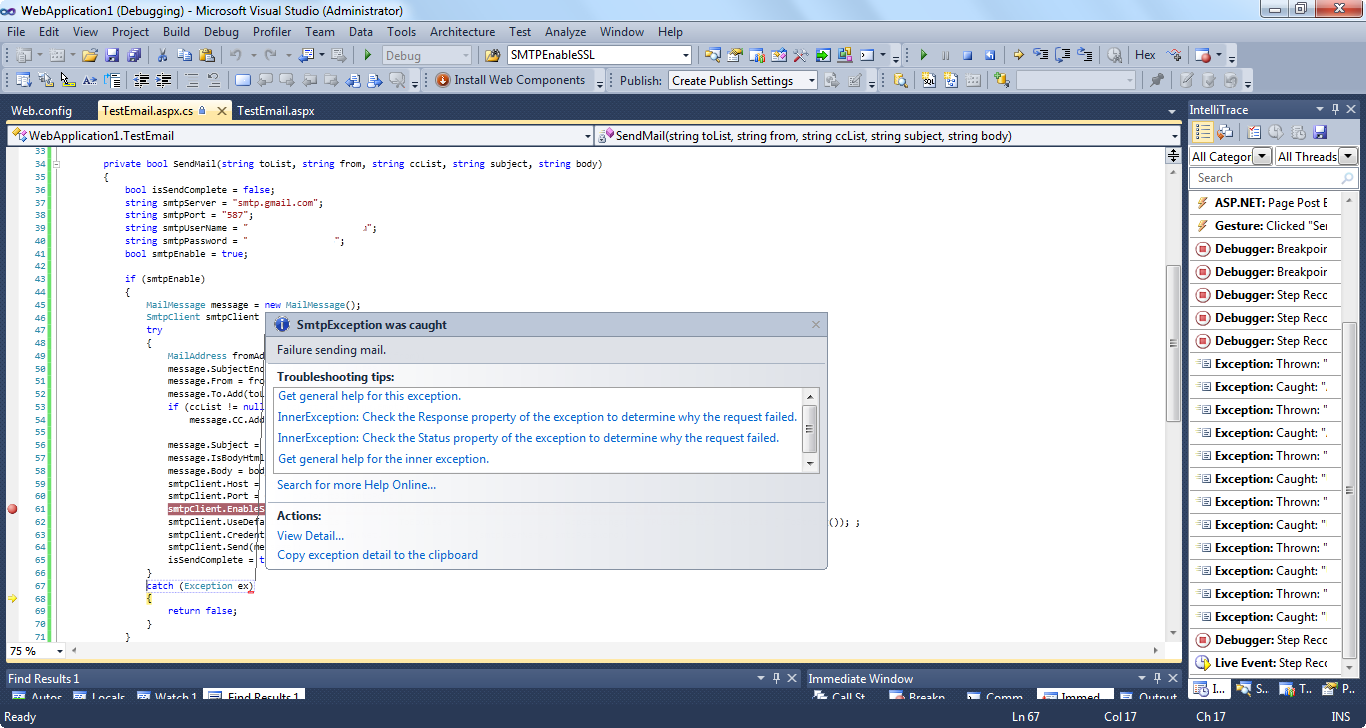The height and width of the screenshot is (728, 1366).
Task: Save the IntelliTrace recording with the disk icon
Action: coord(1320,131)
